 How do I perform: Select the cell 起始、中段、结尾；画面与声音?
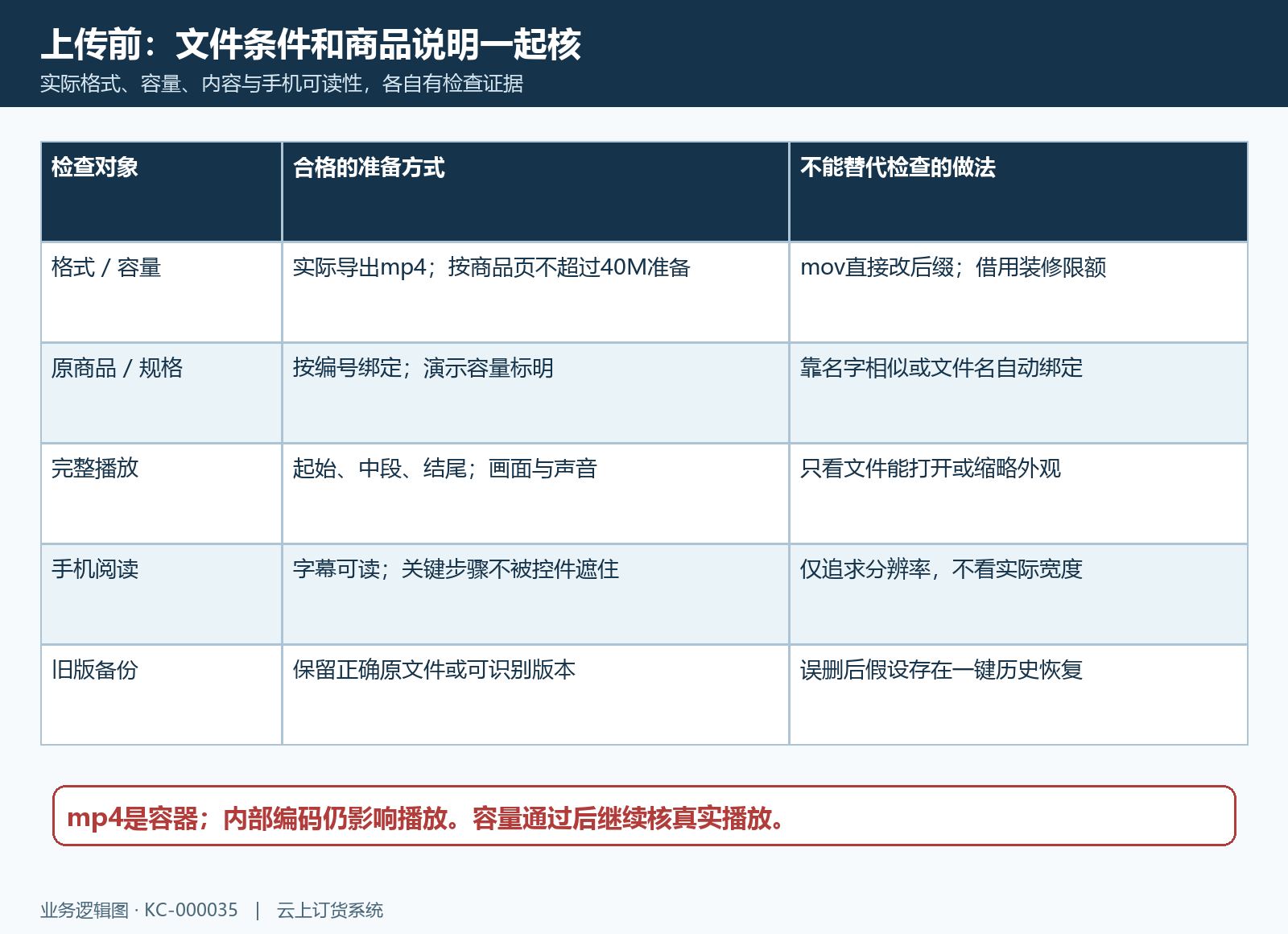tap(535, 494)
